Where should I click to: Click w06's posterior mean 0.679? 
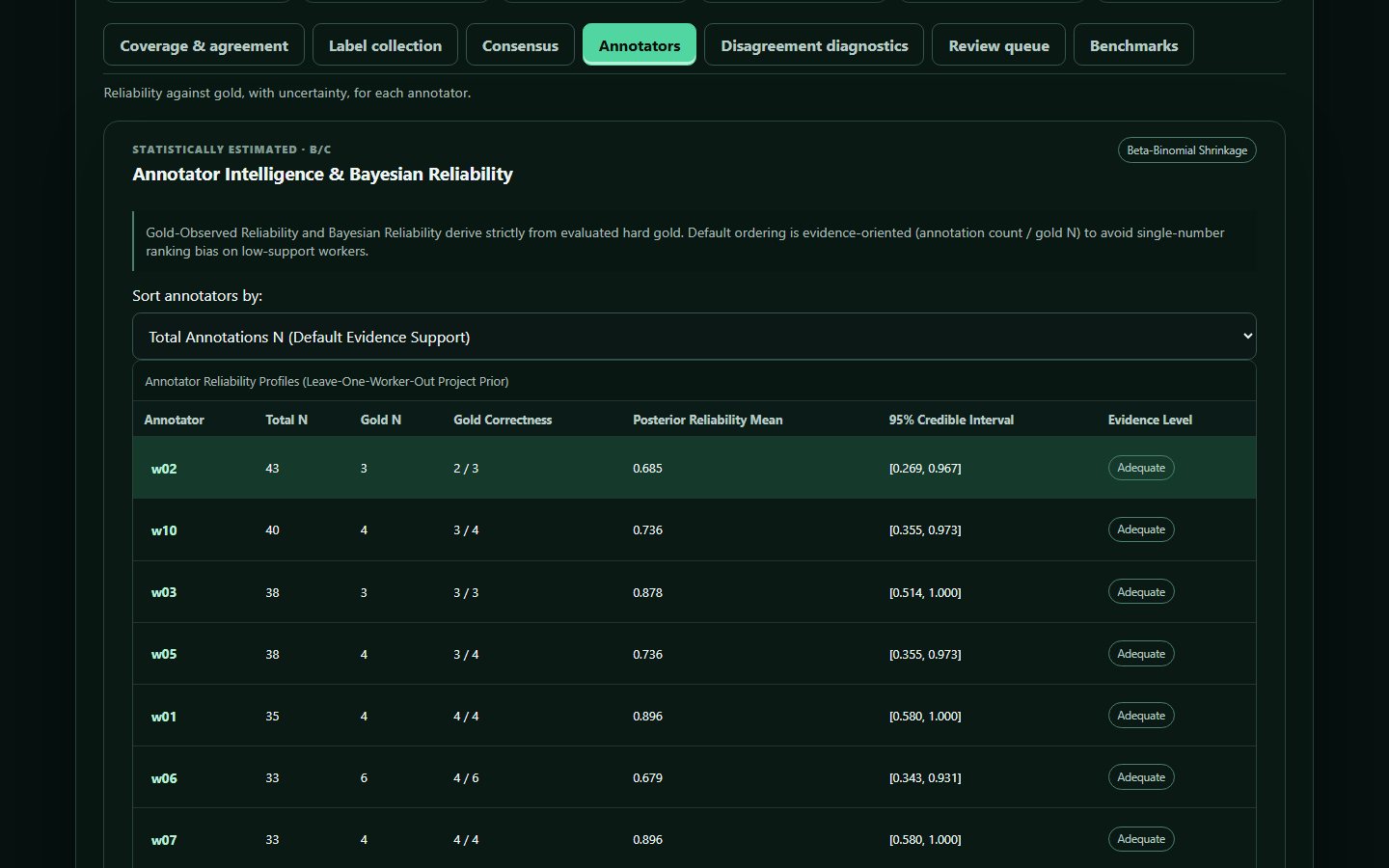pos(647,777)
